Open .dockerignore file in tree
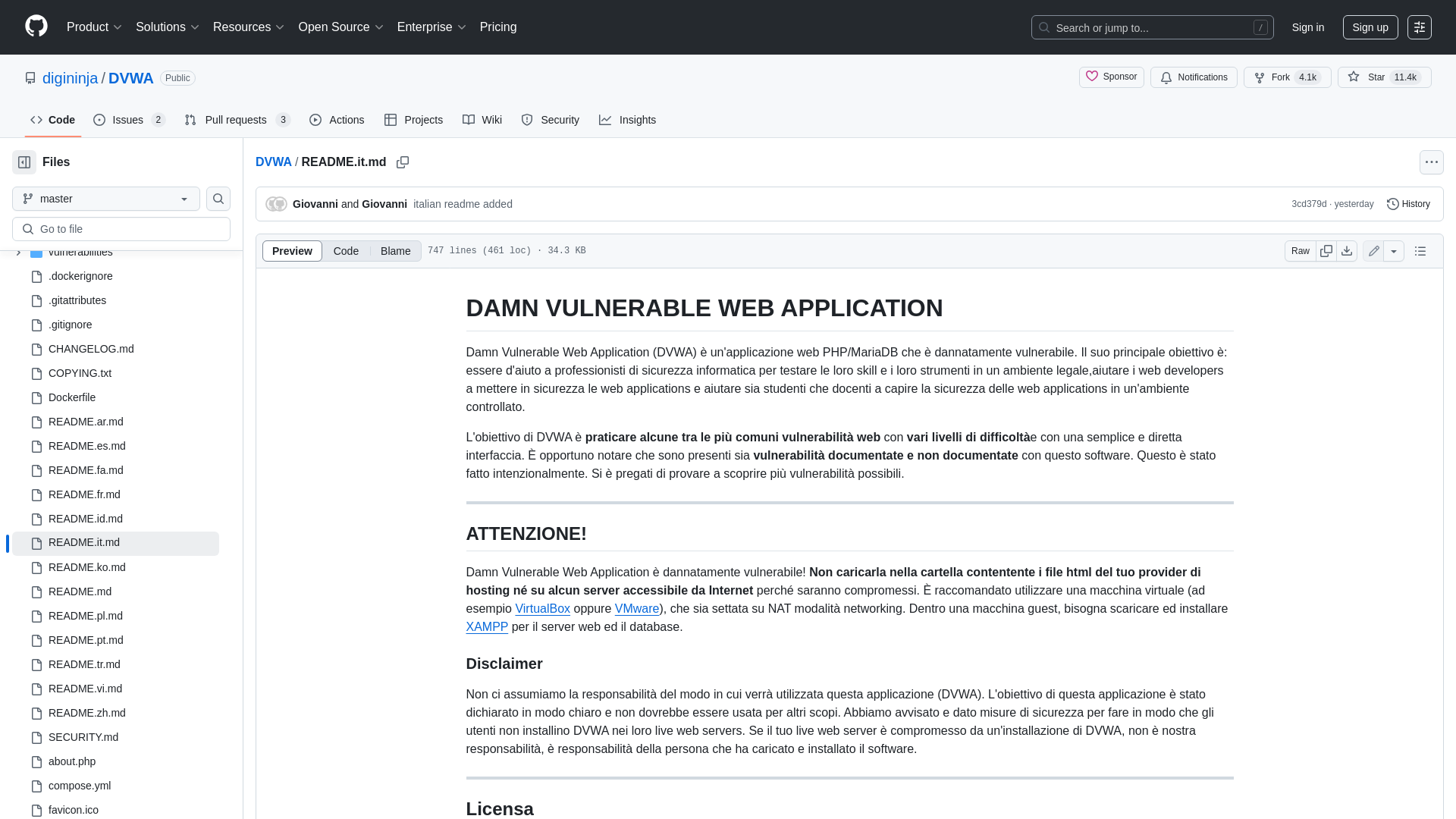The image size is (1456, 819). point(80,276)
